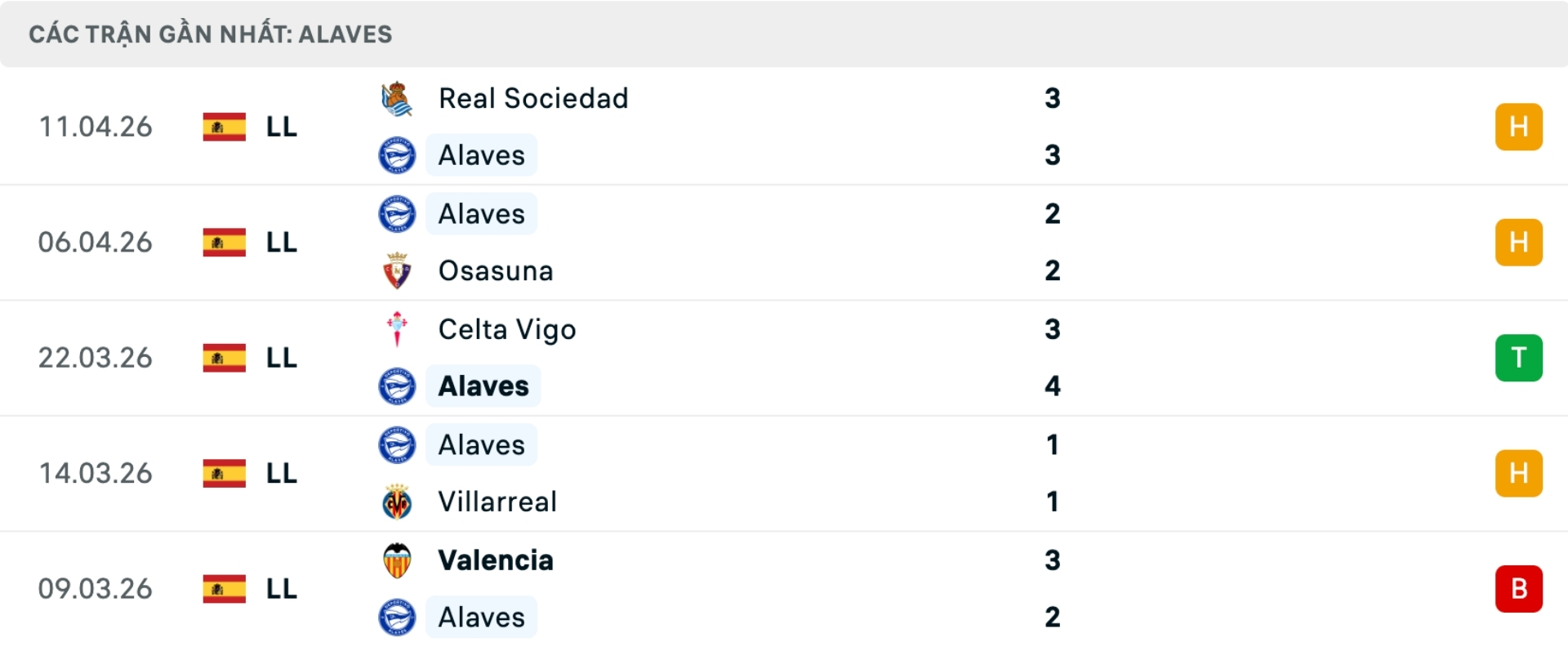The width and height of the screenshot is (1568, 647).
Task: Open the Celta Vigo team link
Action: pyautogui.click(x=507, y=329)
